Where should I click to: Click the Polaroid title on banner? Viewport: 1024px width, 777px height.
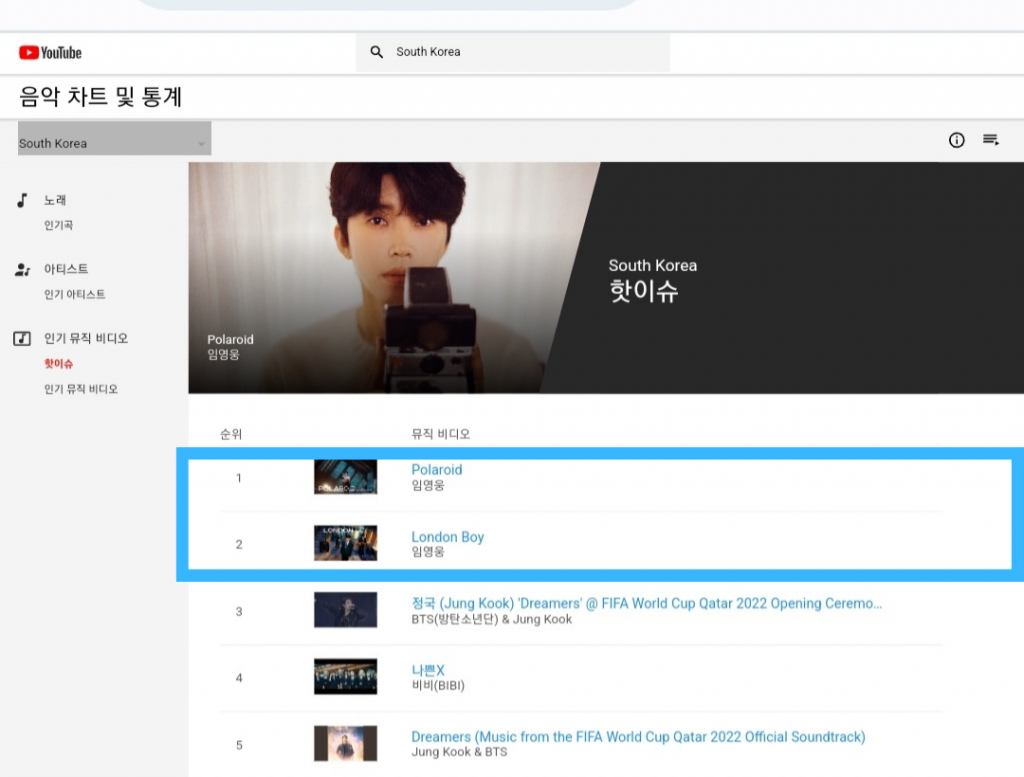pyautogui.click(x=231, y=340)
